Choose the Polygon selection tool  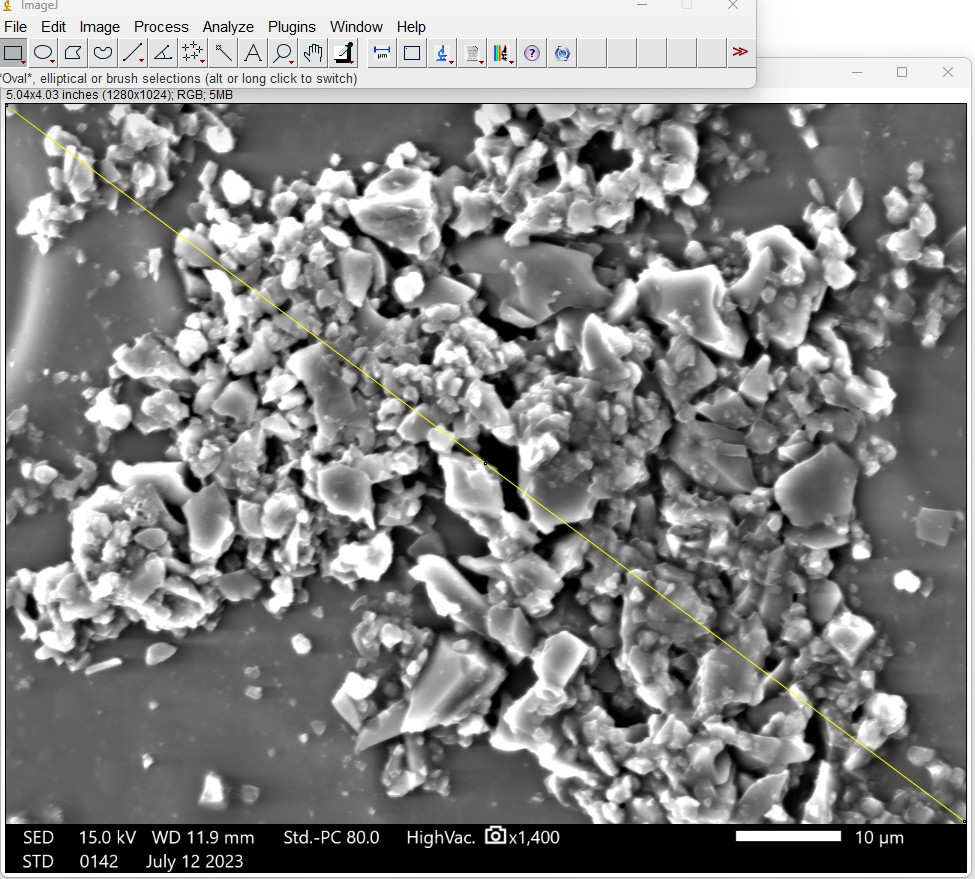pos(73,53)
